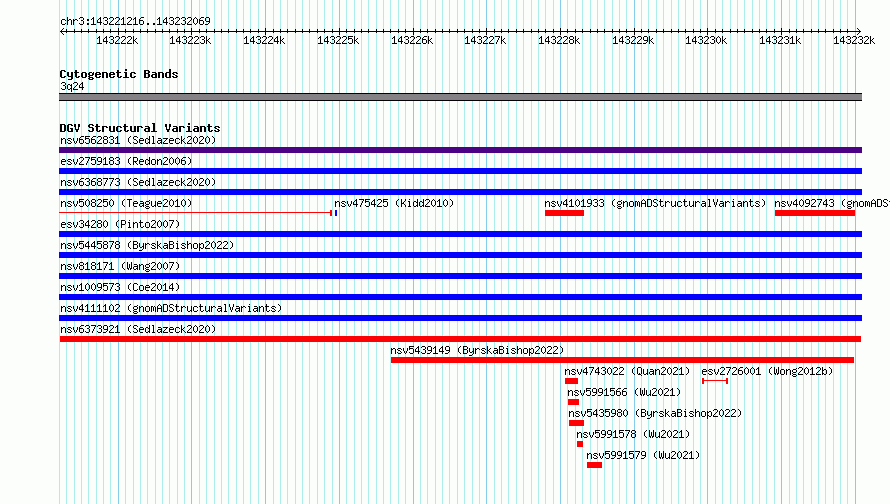Open the nsv1009573 (Coe2014) label
Viewport: 890px width, 504px height.
point(120,287)
